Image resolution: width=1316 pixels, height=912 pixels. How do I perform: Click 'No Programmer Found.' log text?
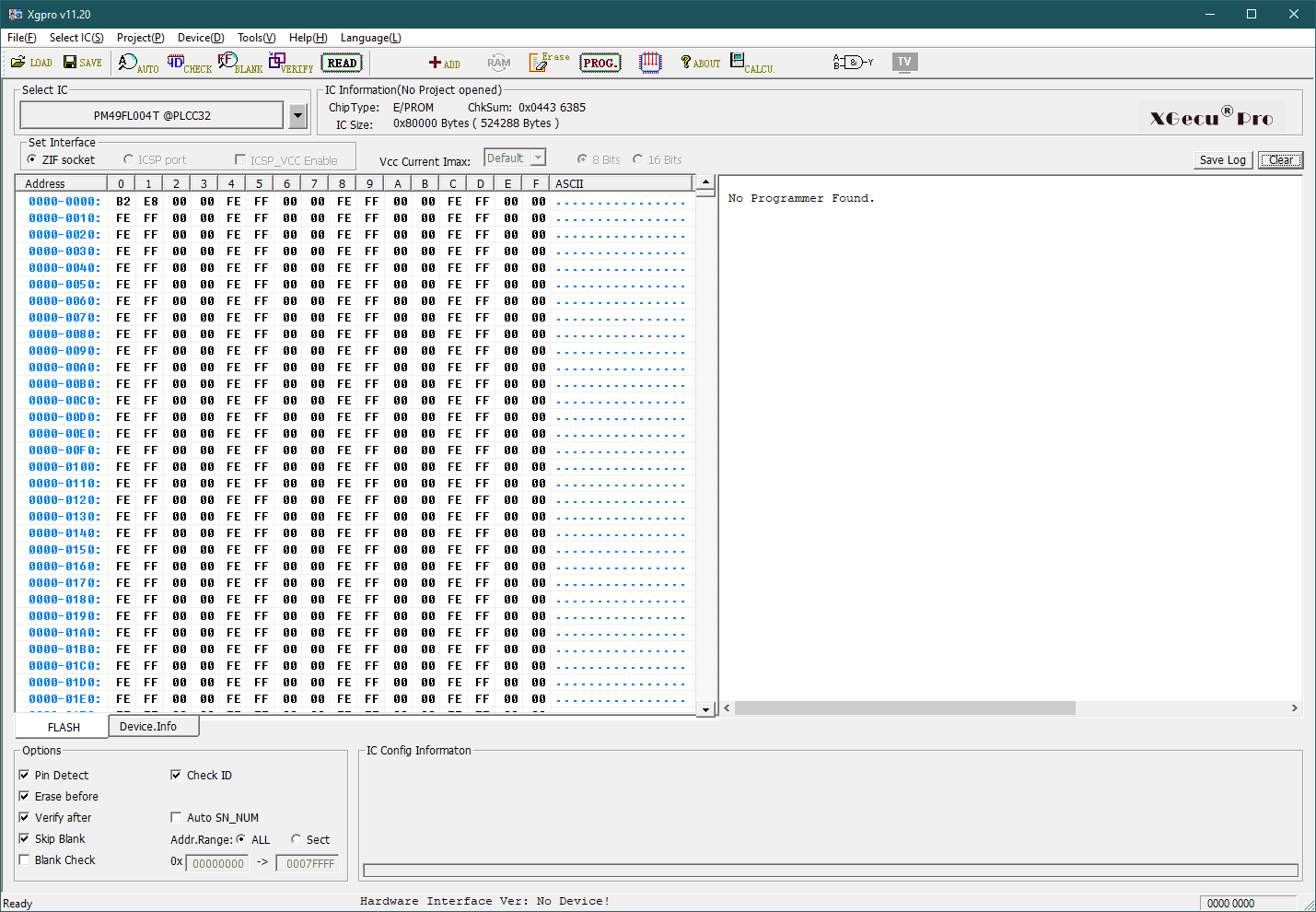click(801, 198)
